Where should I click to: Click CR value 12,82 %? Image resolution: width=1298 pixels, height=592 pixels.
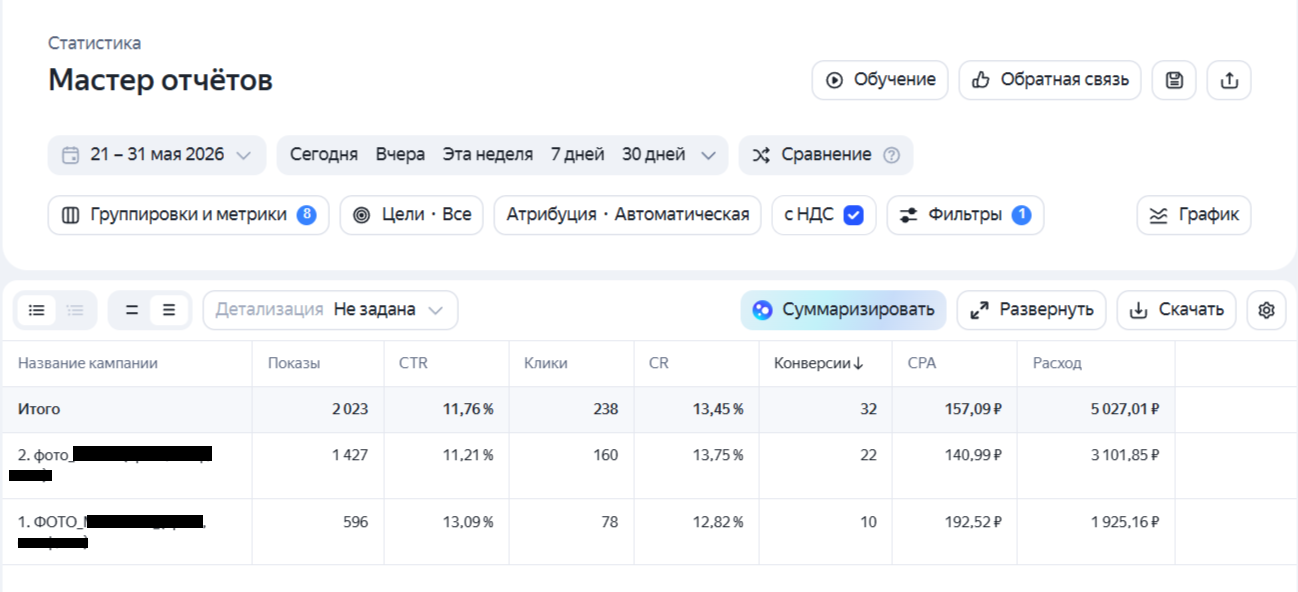719,522
